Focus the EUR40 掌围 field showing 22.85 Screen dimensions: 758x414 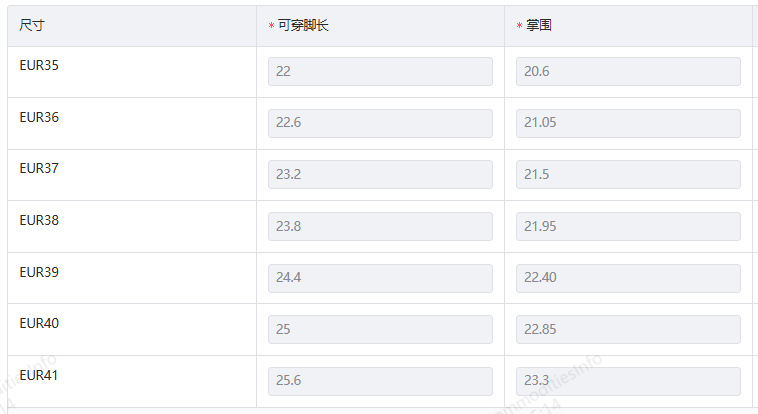point(628,329)
